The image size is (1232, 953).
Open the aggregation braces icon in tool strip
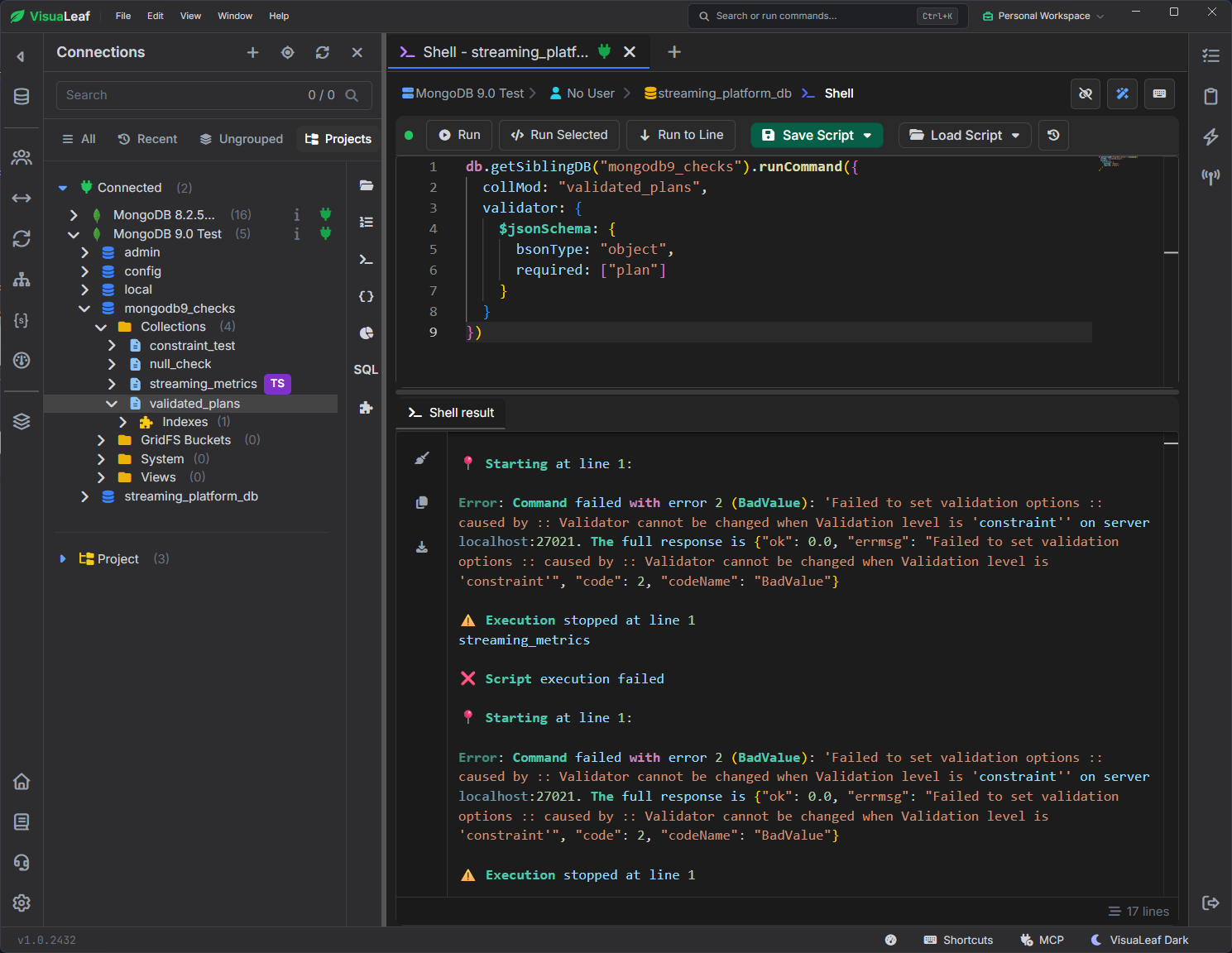366,296
